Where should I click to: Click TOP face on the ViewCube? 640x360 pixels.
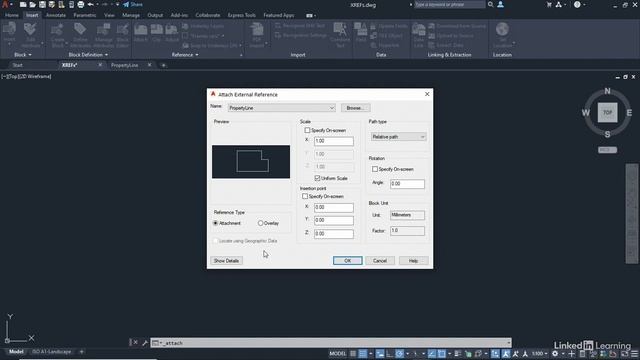point(607,113)
